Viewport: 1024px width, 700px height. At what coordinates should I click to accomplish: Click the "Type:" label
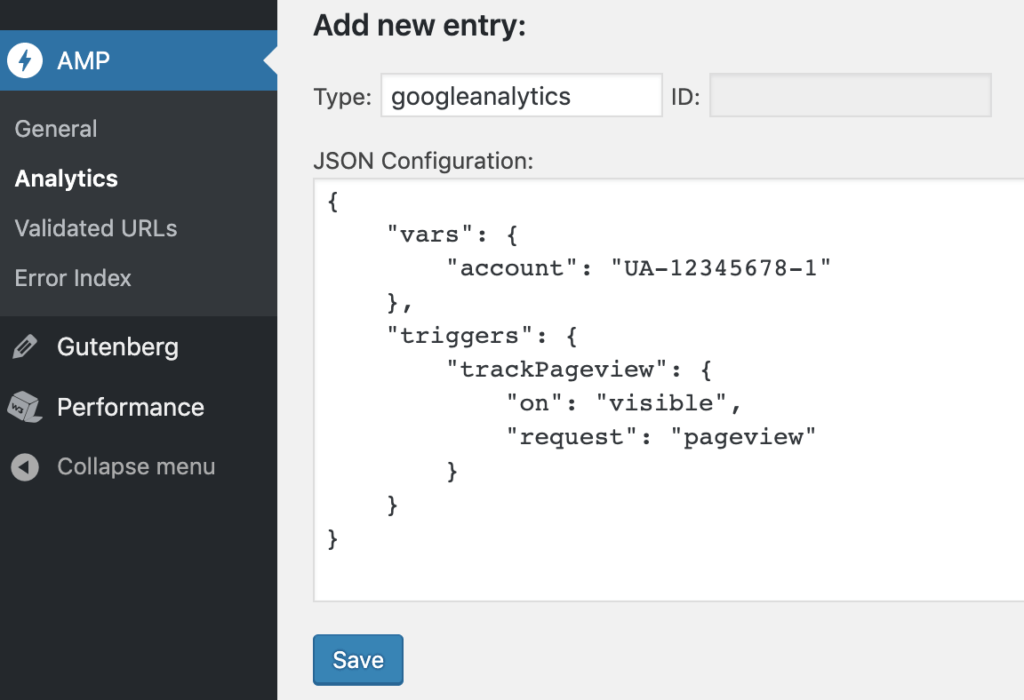[x=342, y=97]
